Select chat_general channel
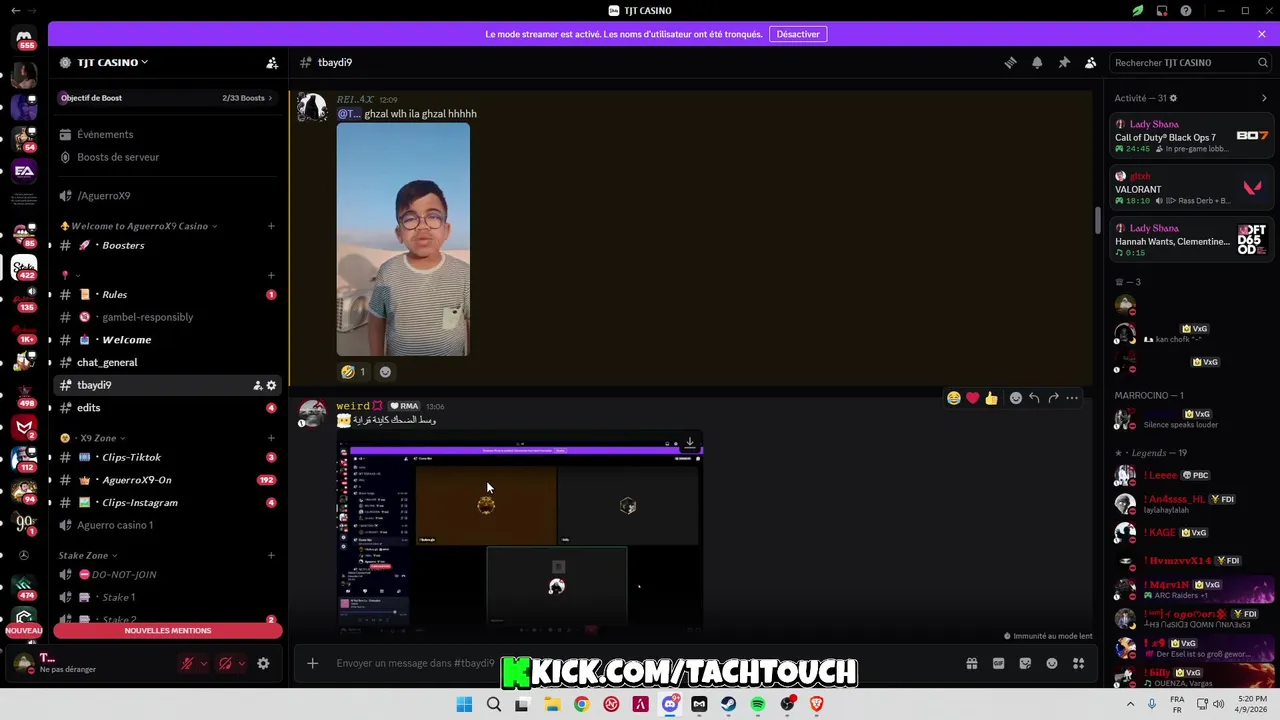 (168, 362)
